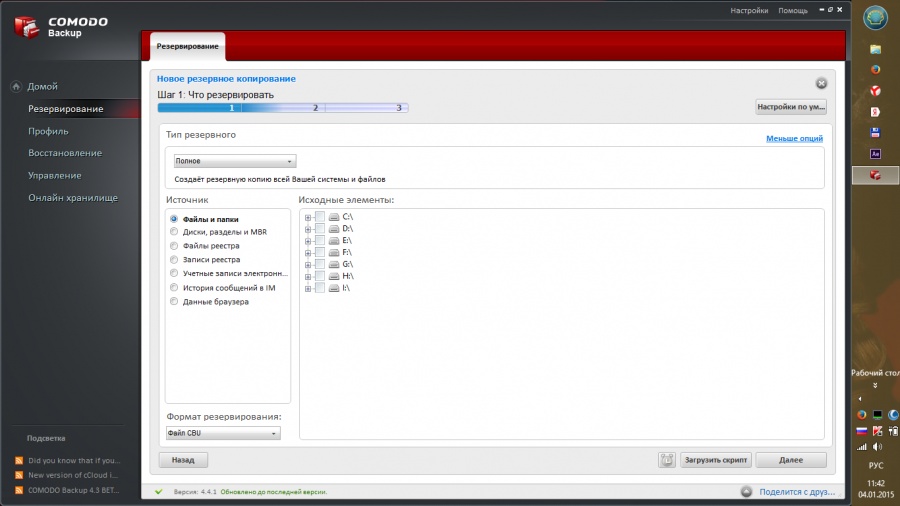
Task: Open Управление in the sidebar
Action: pyautogui.click(x=55, y=176)
